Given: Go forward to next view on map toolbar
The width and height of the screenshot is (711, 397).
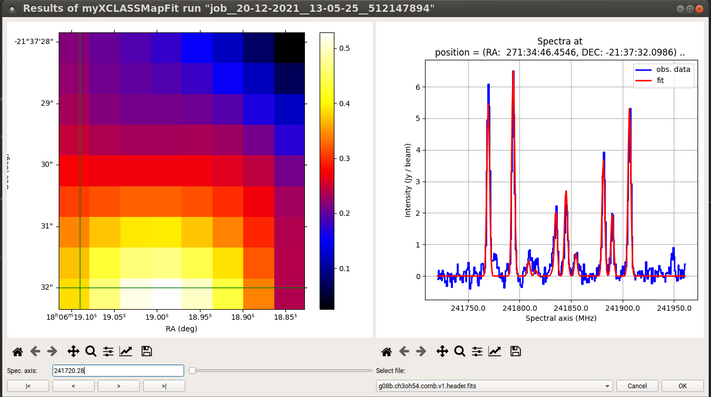Looking at the screenshot, I should click(52, 351).
